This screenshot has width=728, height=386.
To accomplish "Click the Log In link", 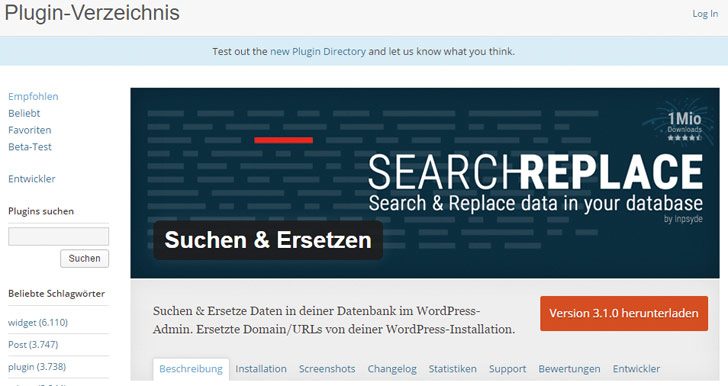I will point(705,14).
